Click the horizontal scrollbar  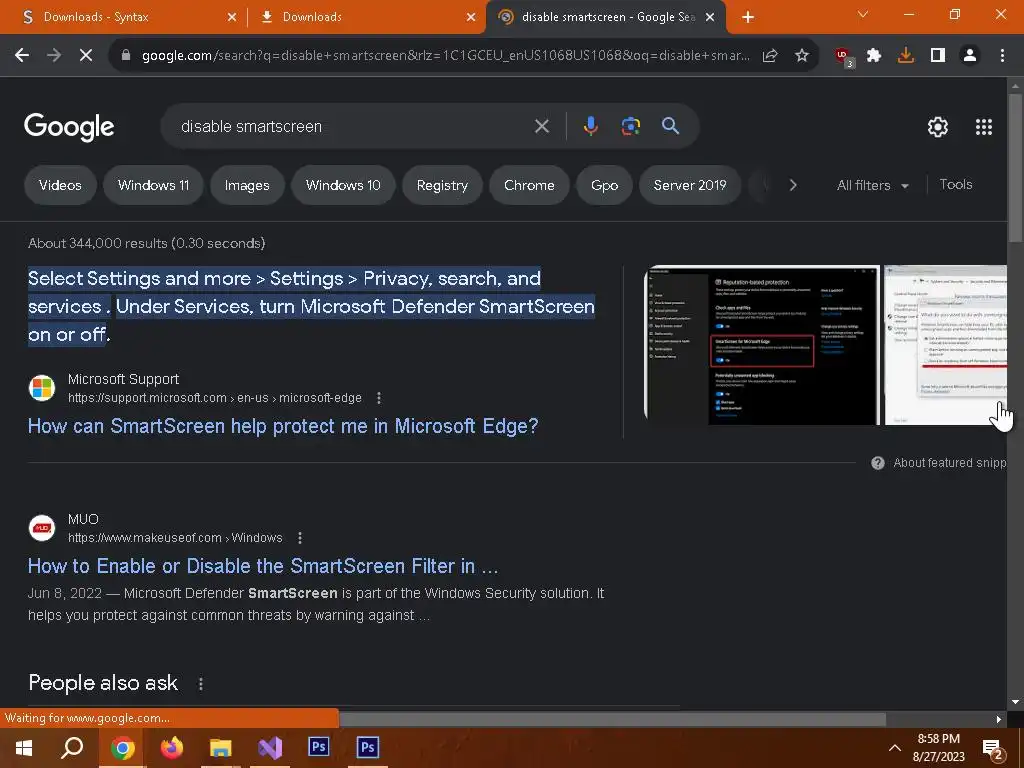pos(613,719)
